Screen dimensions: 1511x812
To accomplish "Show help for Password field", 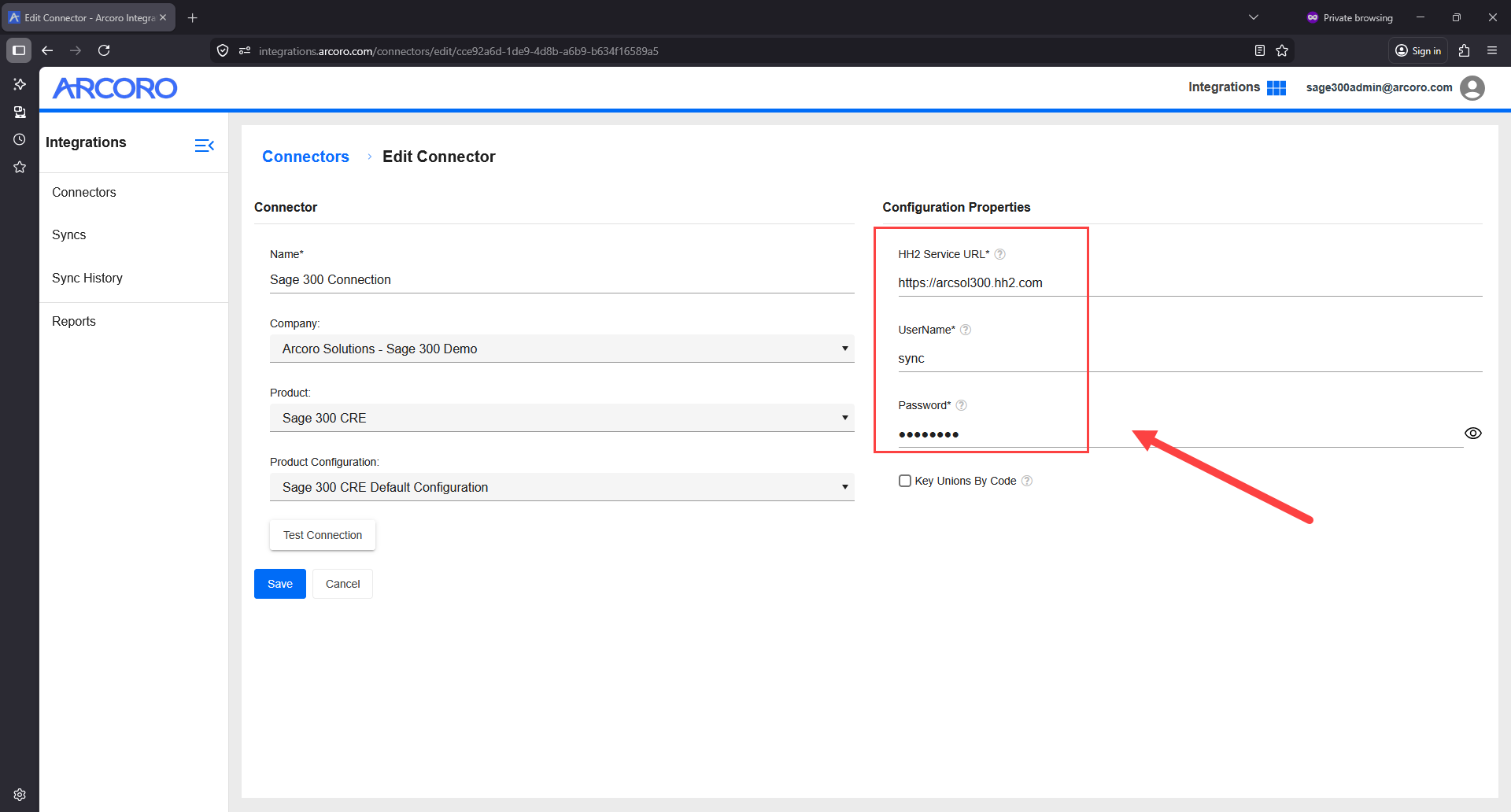I will pyautogui.click(x=961, y=405).
